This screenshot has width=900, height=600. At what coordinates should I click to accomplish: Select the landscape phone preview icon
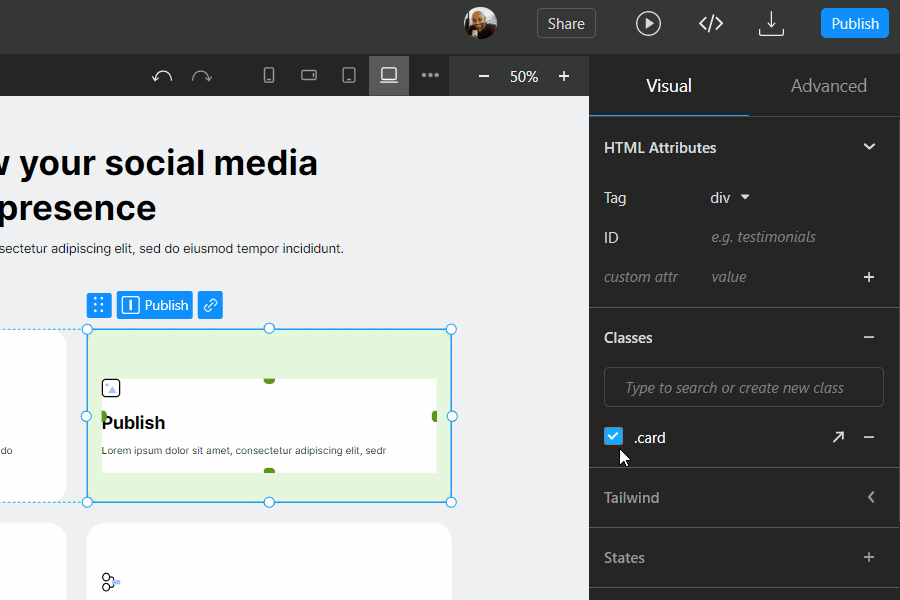pos(308,75)
